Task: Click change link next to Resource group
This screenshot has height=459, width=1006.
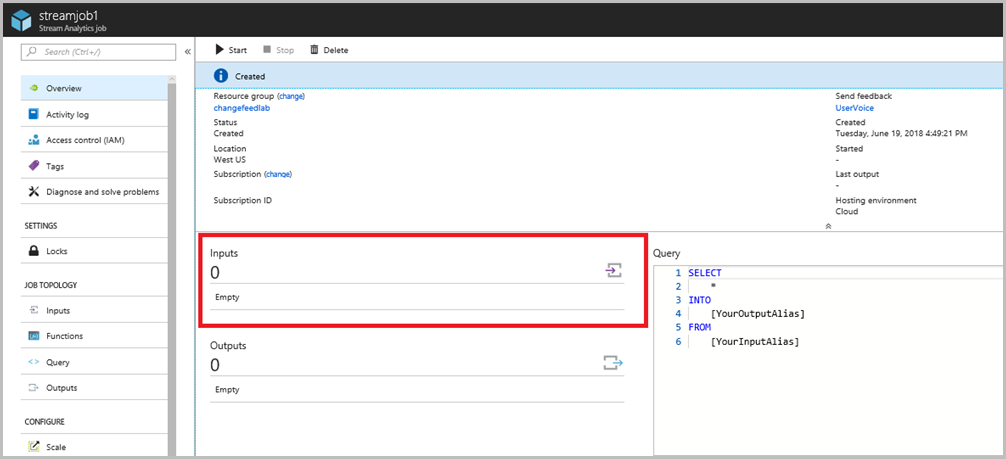Action: click(x=291, y=96)
